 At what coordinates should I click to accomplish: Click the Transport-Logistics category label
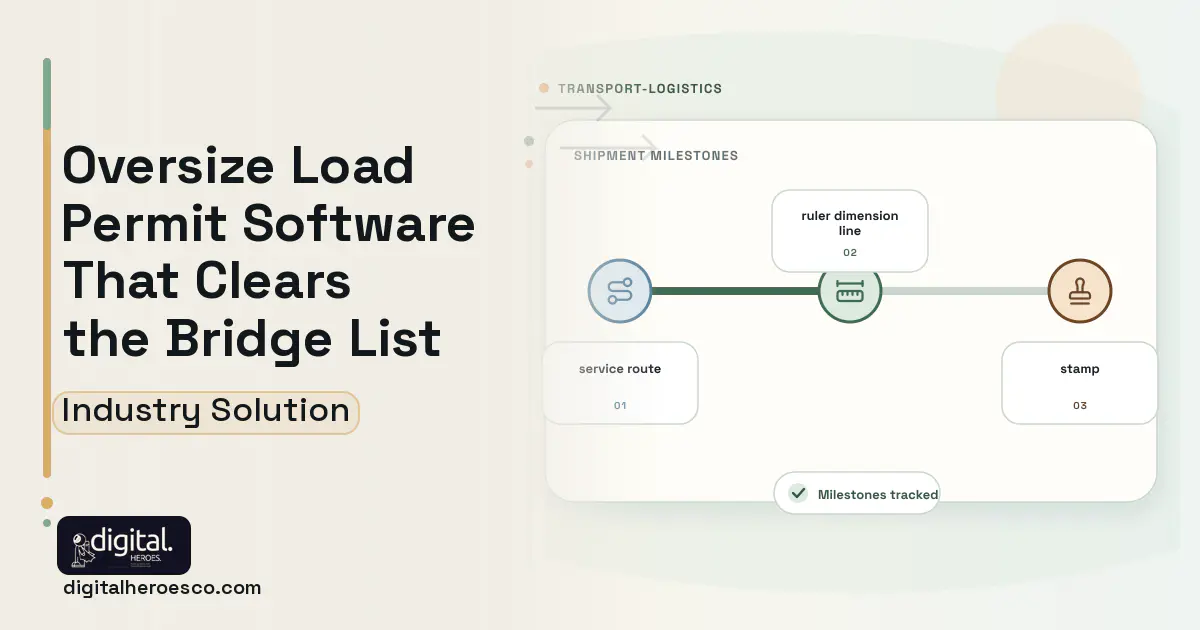[x=640, y=88]
